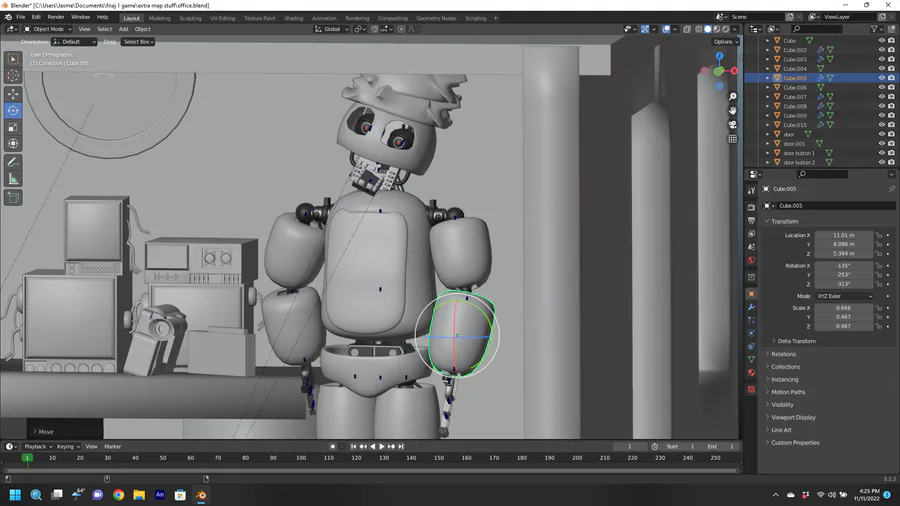Jump to the timeline end frame
Viewport: 900px width, 506px height.
(401, 446)
